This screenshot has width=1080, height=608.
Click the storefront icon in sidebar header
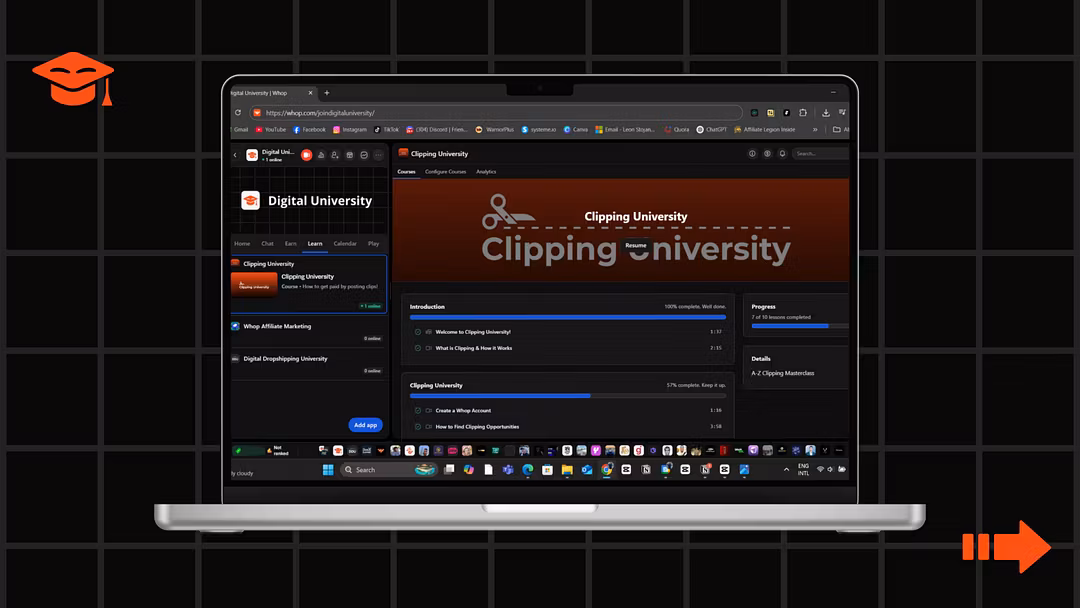(x=349, y=155)
